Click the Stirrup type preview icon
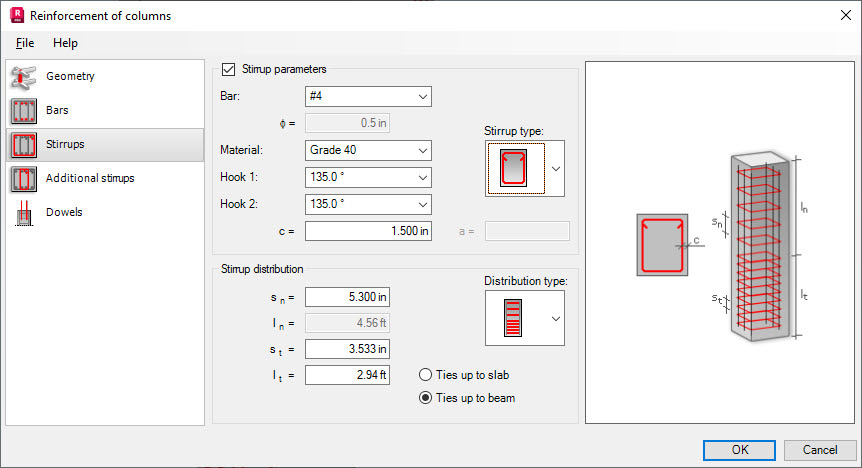The width and height of the screenshot is (862, 468). 516,168
